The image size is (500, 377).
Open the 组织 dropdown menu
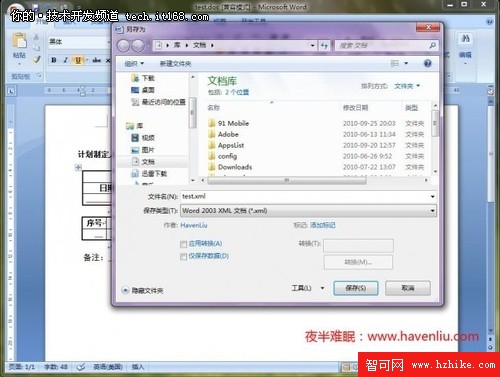click(x=134, y=63)
